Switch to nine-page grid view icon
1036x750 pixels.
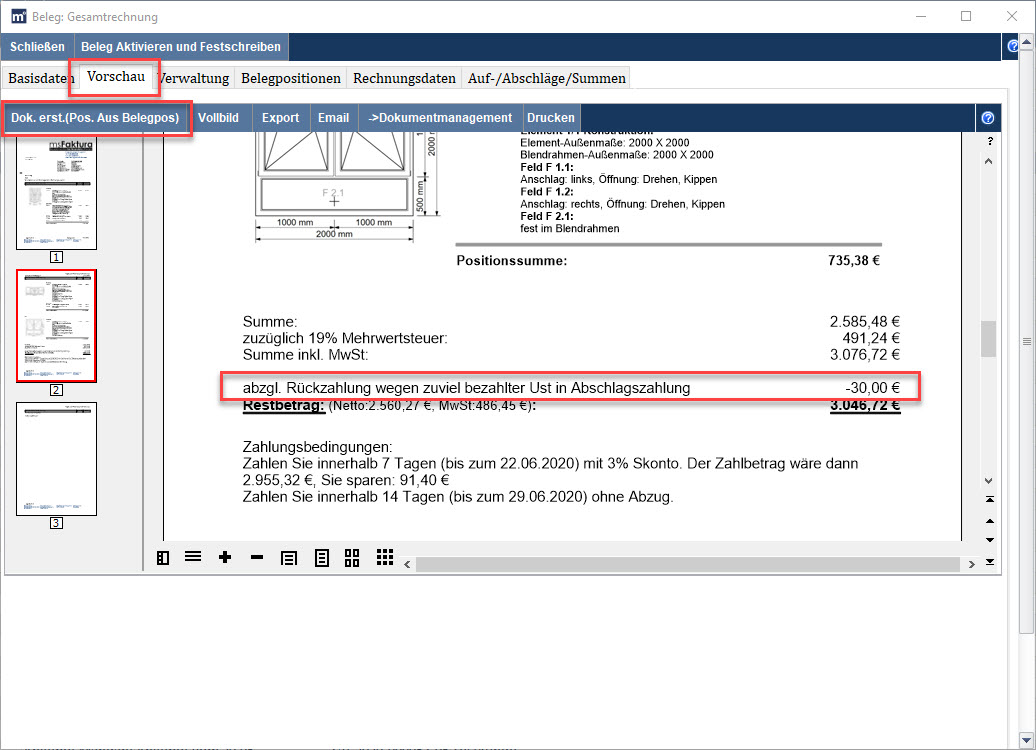[385, 557]
